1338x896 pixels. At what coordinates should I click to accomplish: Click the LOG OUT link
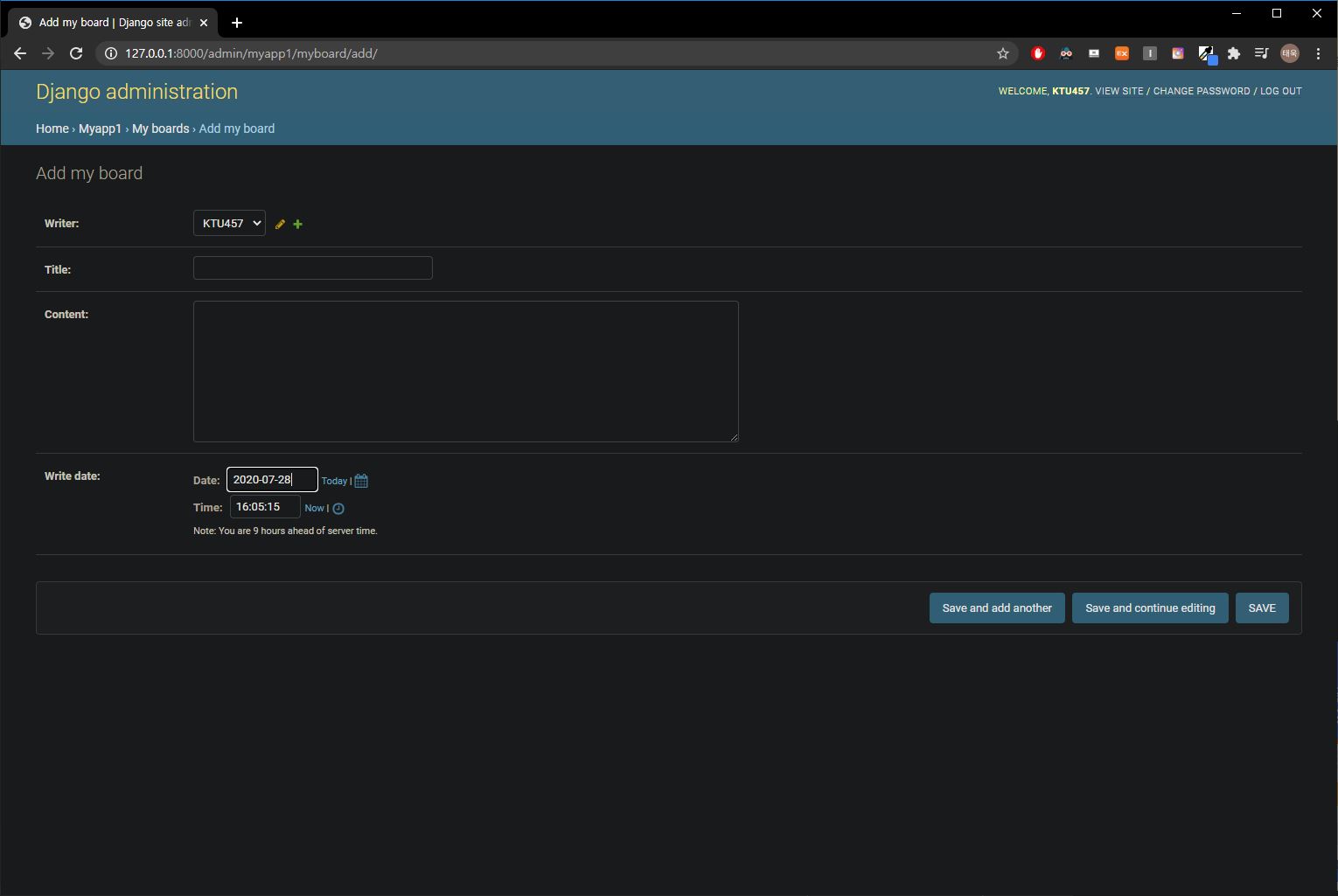pyautogui.click(x=1281, y=91)
